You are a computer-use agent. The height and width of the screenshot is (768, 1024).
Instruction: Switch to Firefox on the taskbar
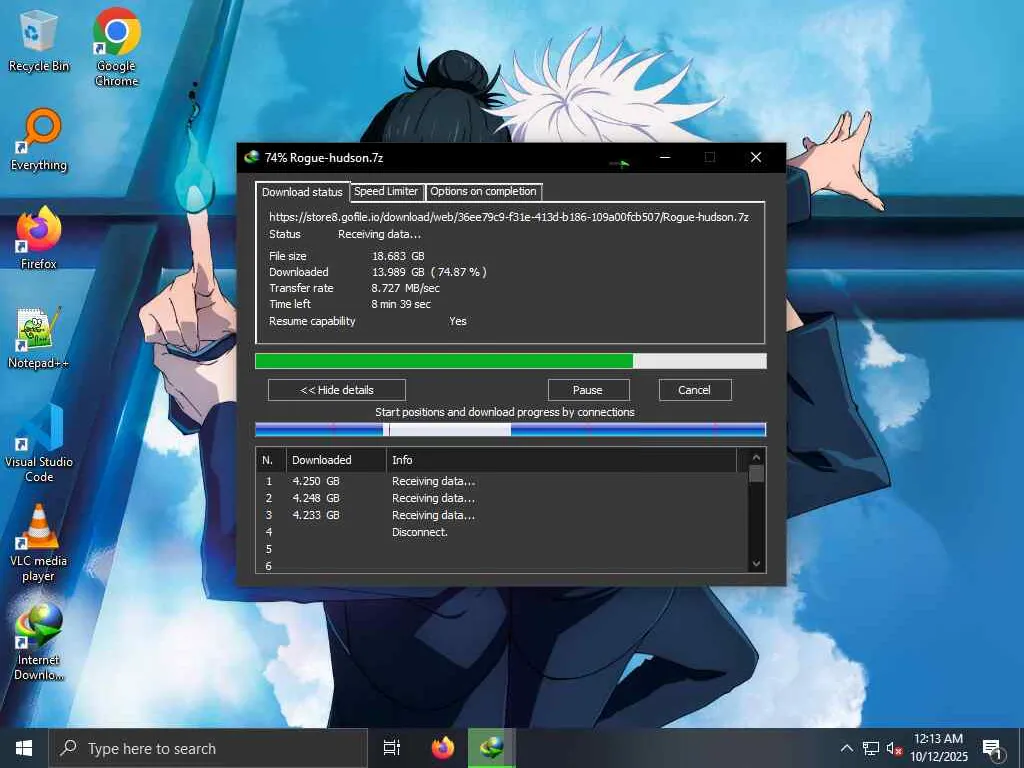click(443, 748)
